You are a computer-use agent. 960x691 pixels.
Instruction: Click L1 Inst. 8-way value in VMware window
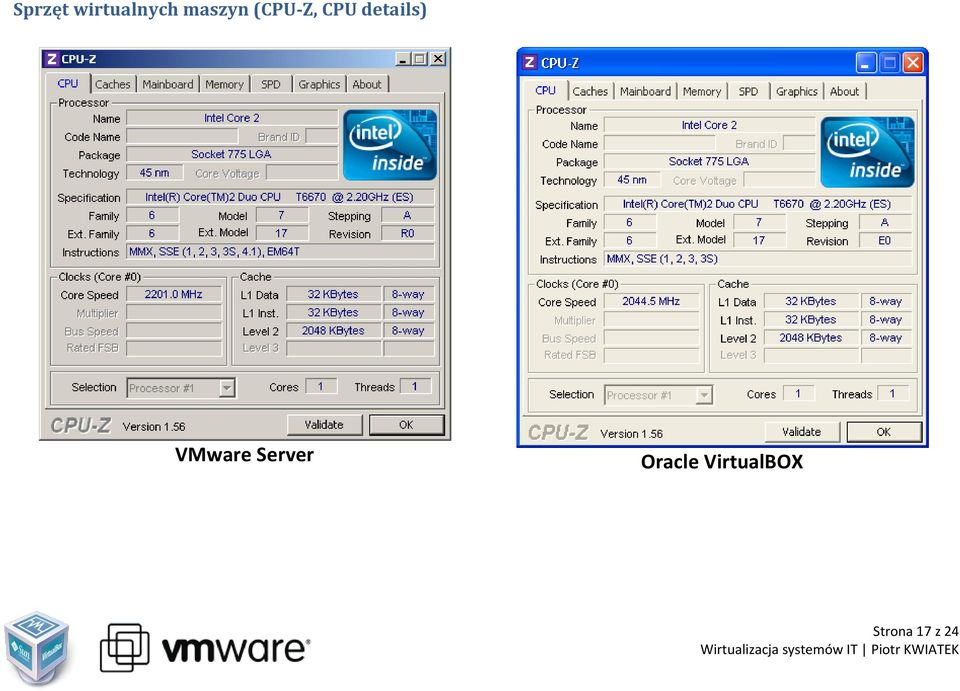point(408,312)
